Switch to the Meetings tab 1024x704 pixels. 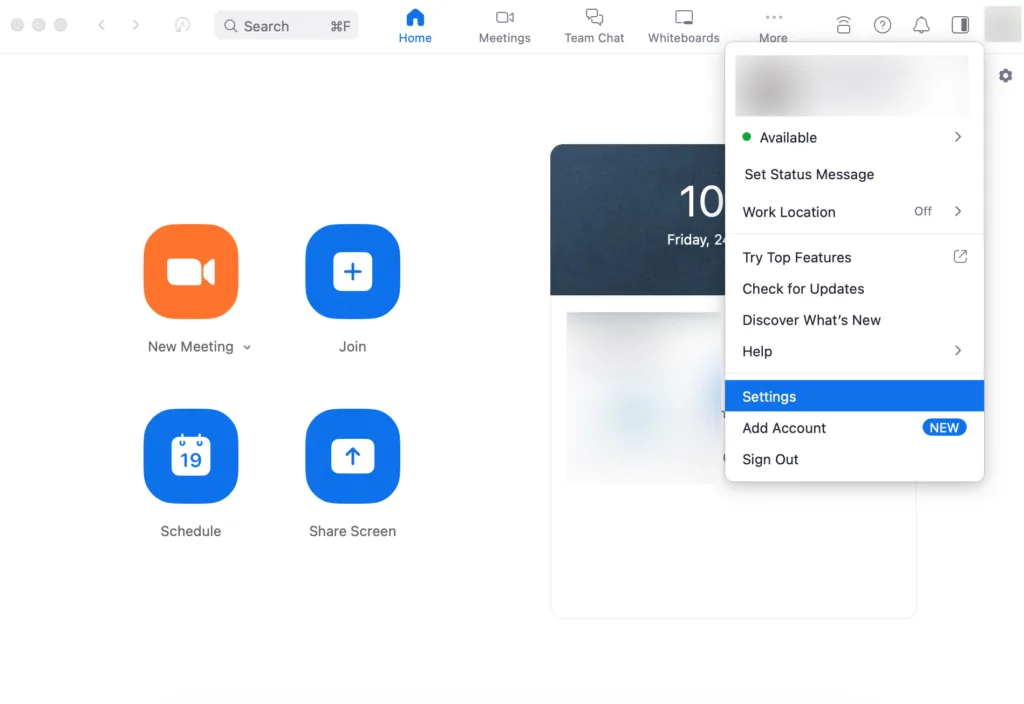click(x=505, y=26)
